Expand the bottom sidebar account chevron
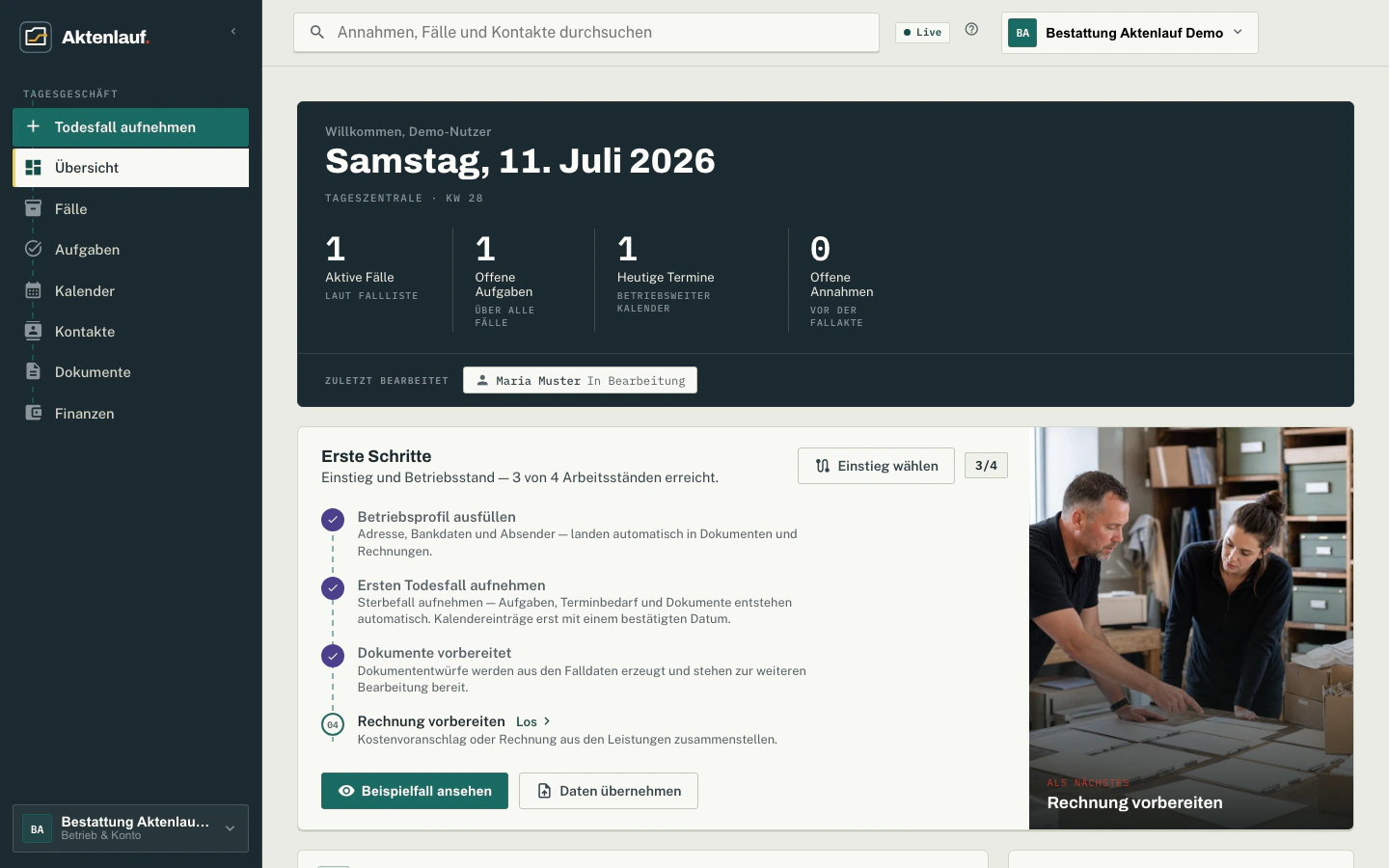 (x=230, y=828)
